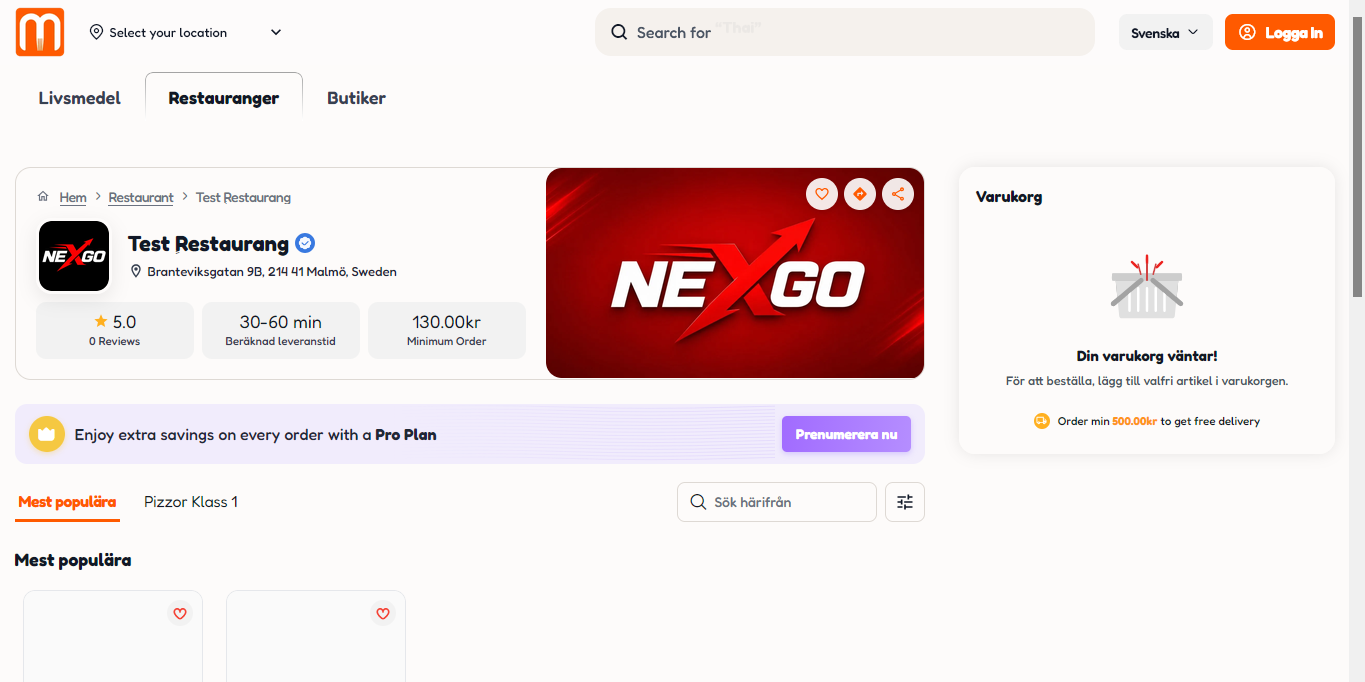Click the share icon on banner
Image resolution: width=1365 pixels, height=682 pixels.
tap(898, 194)
